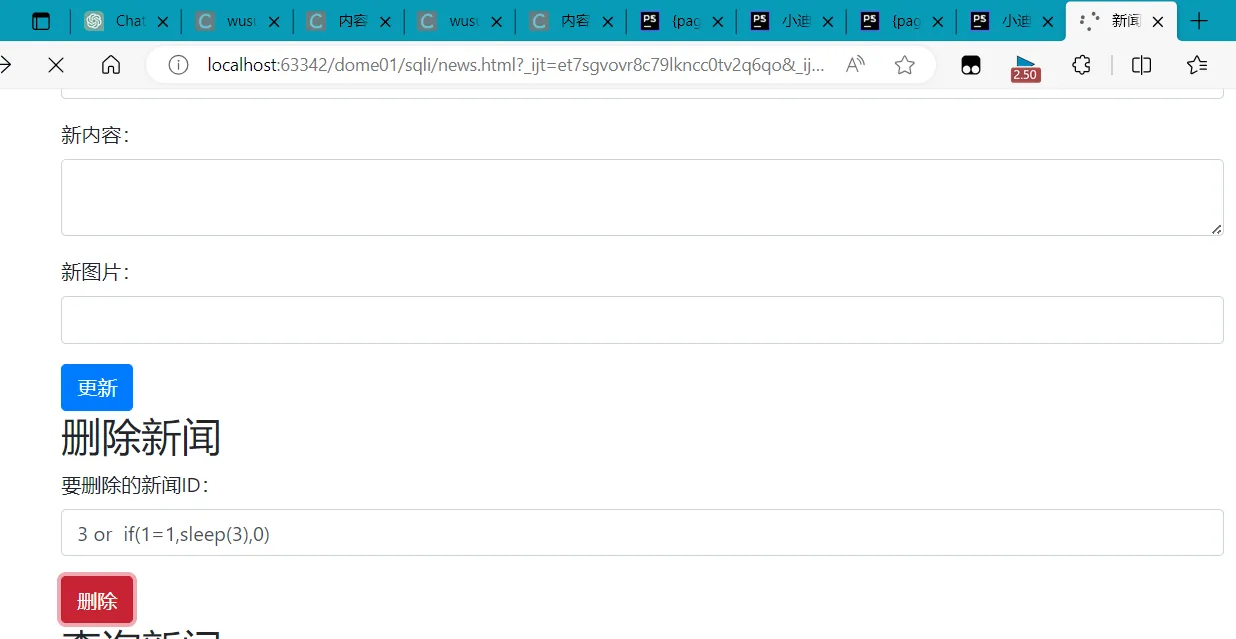Focus the 新内容 text area
Image resolution: width=1236 pixels, height=639 pixels.
tap(641, 197)
